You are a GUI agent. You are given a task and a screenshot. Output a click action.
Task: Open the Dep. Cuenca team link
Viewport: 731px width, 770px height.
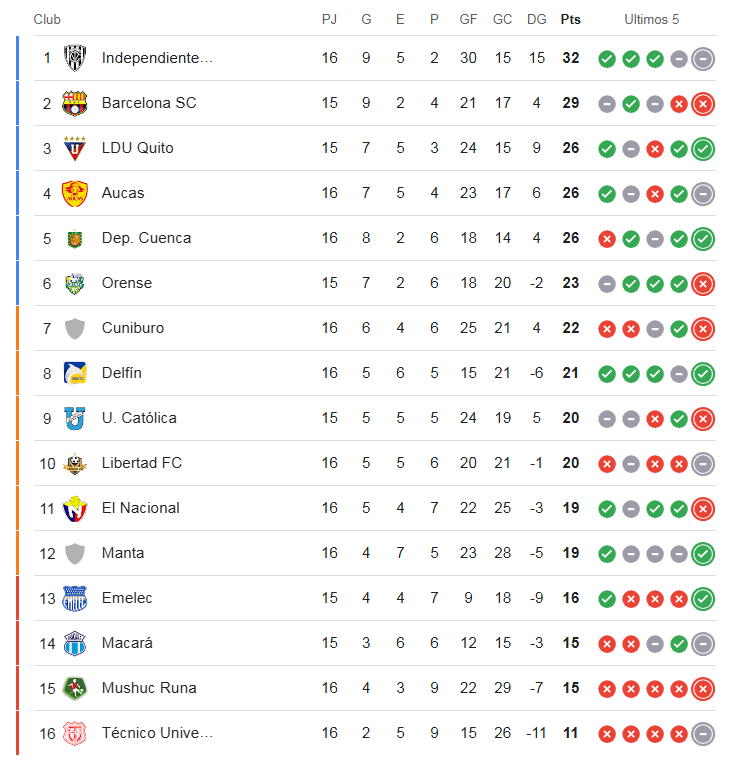pos(146,238)
